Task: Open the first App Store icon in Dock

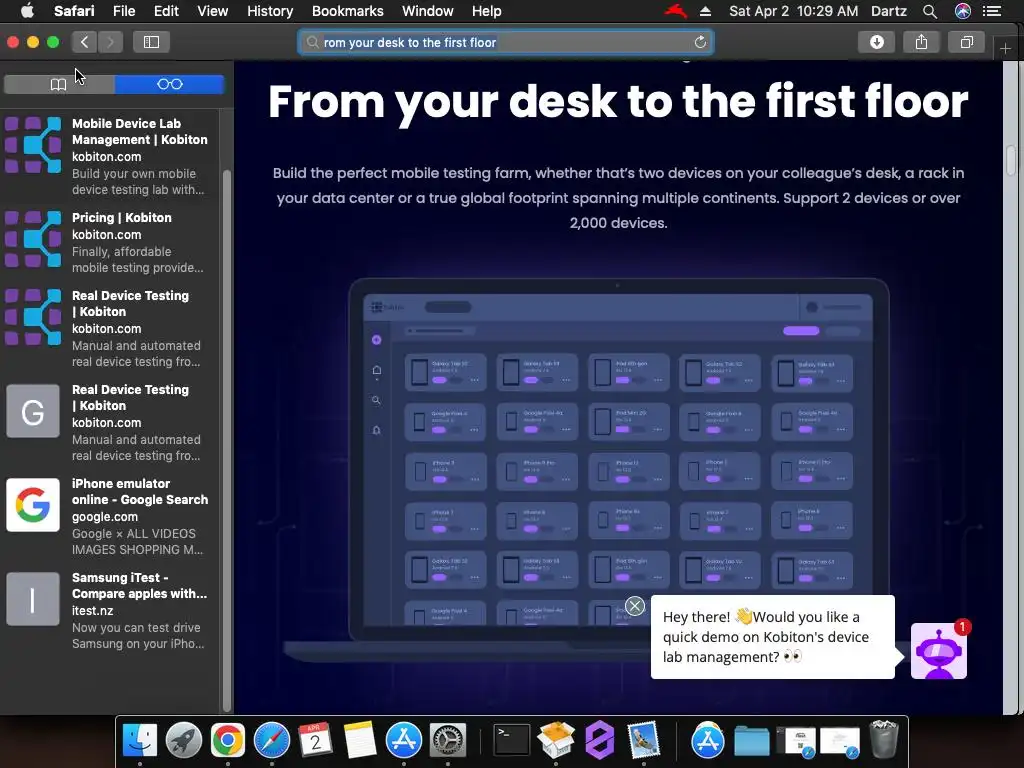Action: (x=404, y=740)
